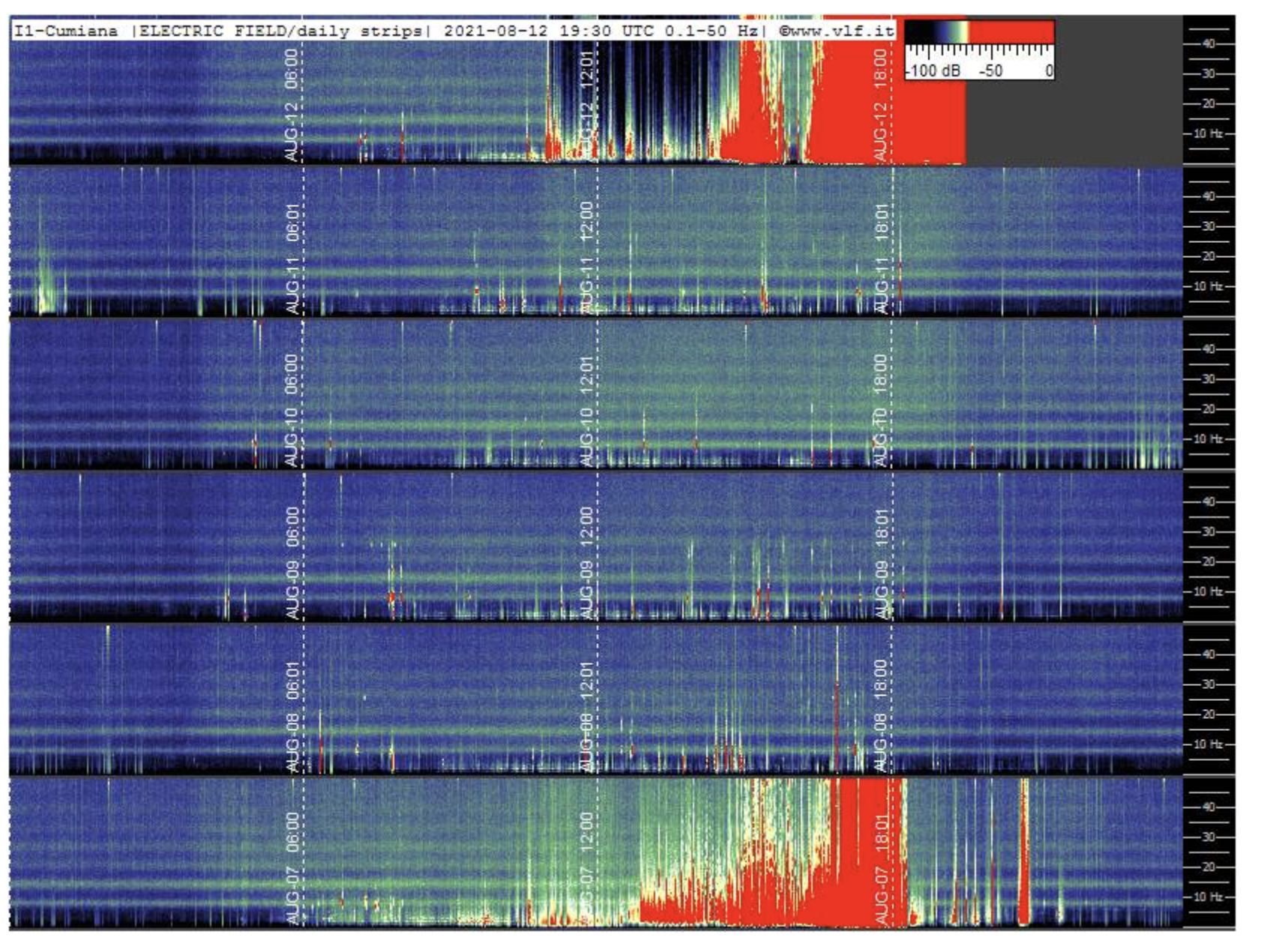Click the legend tick ruler under color bar

[x=979, y=51]
